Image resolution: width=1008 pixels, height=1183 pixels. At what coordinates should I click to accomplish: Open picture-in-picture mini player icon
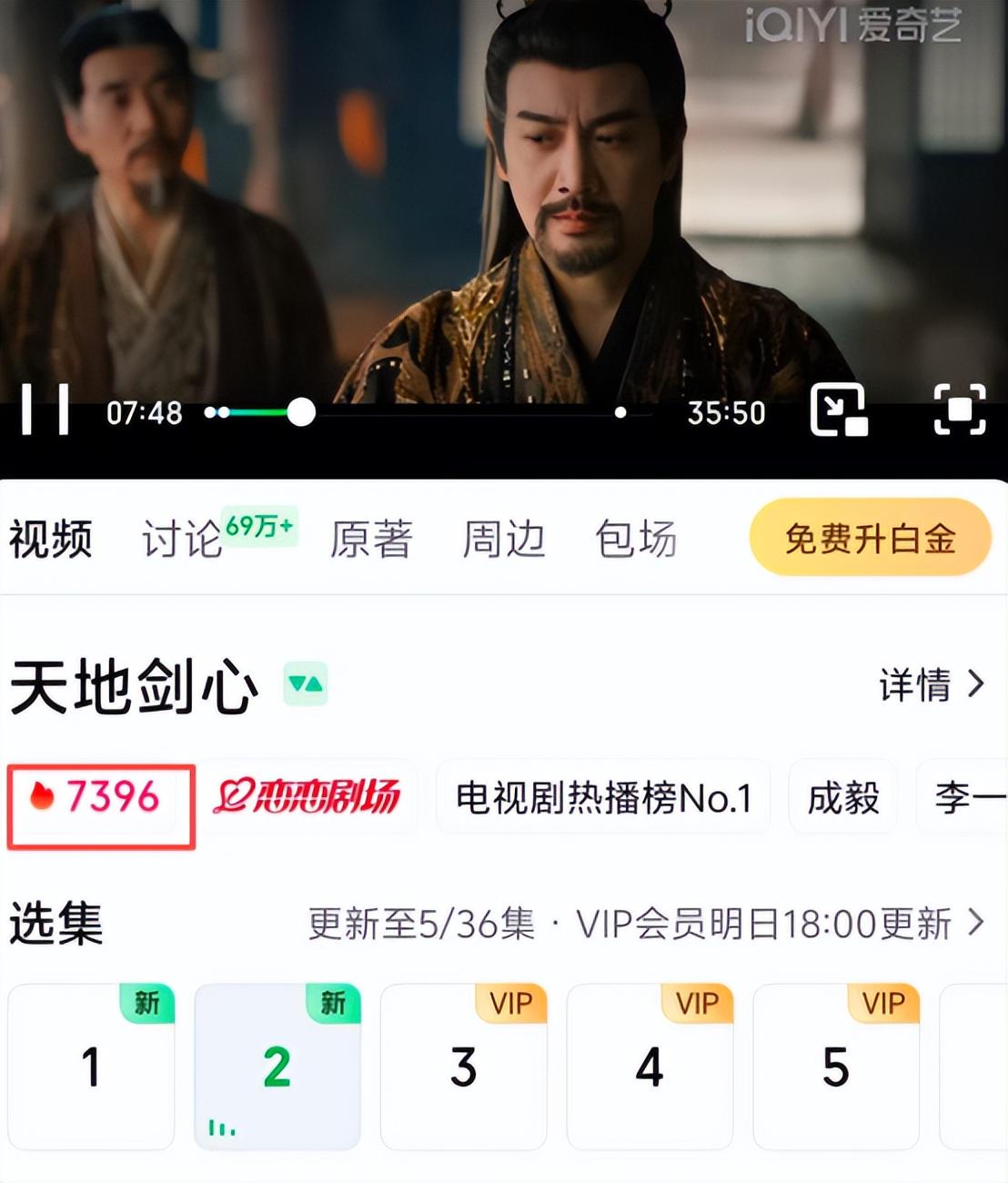click(x=839, y=410)
